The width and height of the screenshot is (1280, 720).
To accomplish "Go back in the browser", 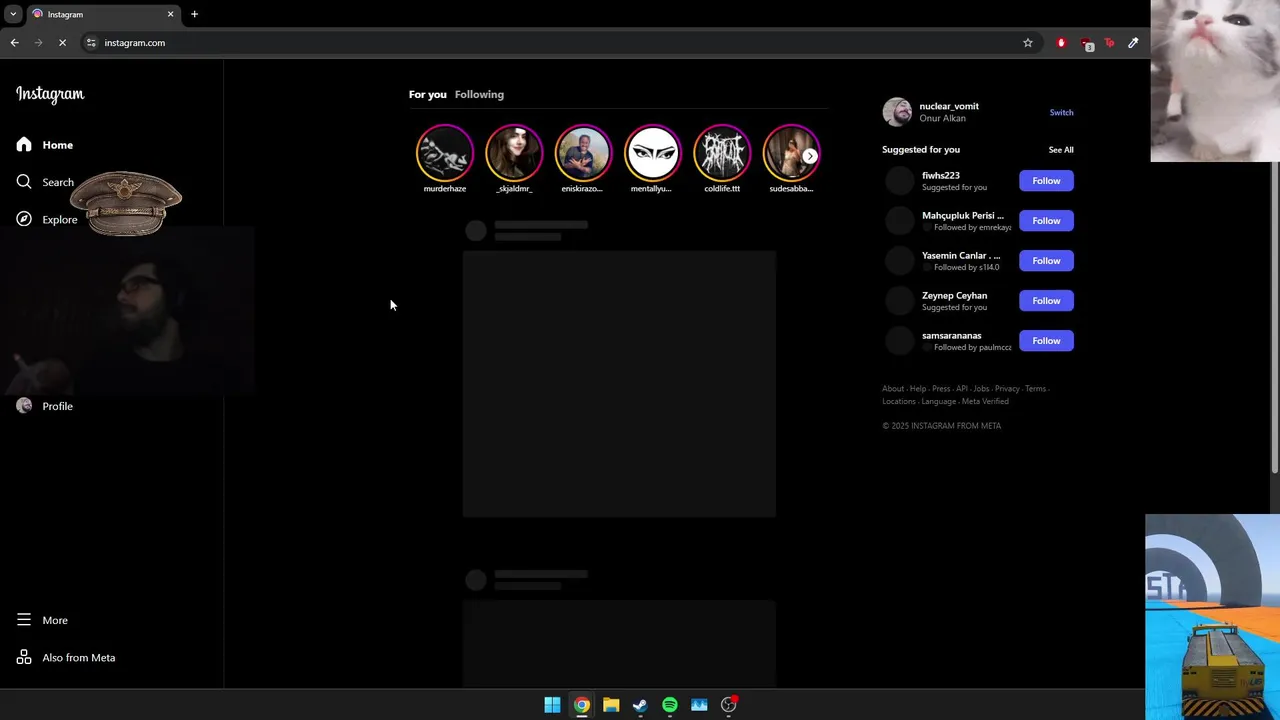I will coord(14,43).
